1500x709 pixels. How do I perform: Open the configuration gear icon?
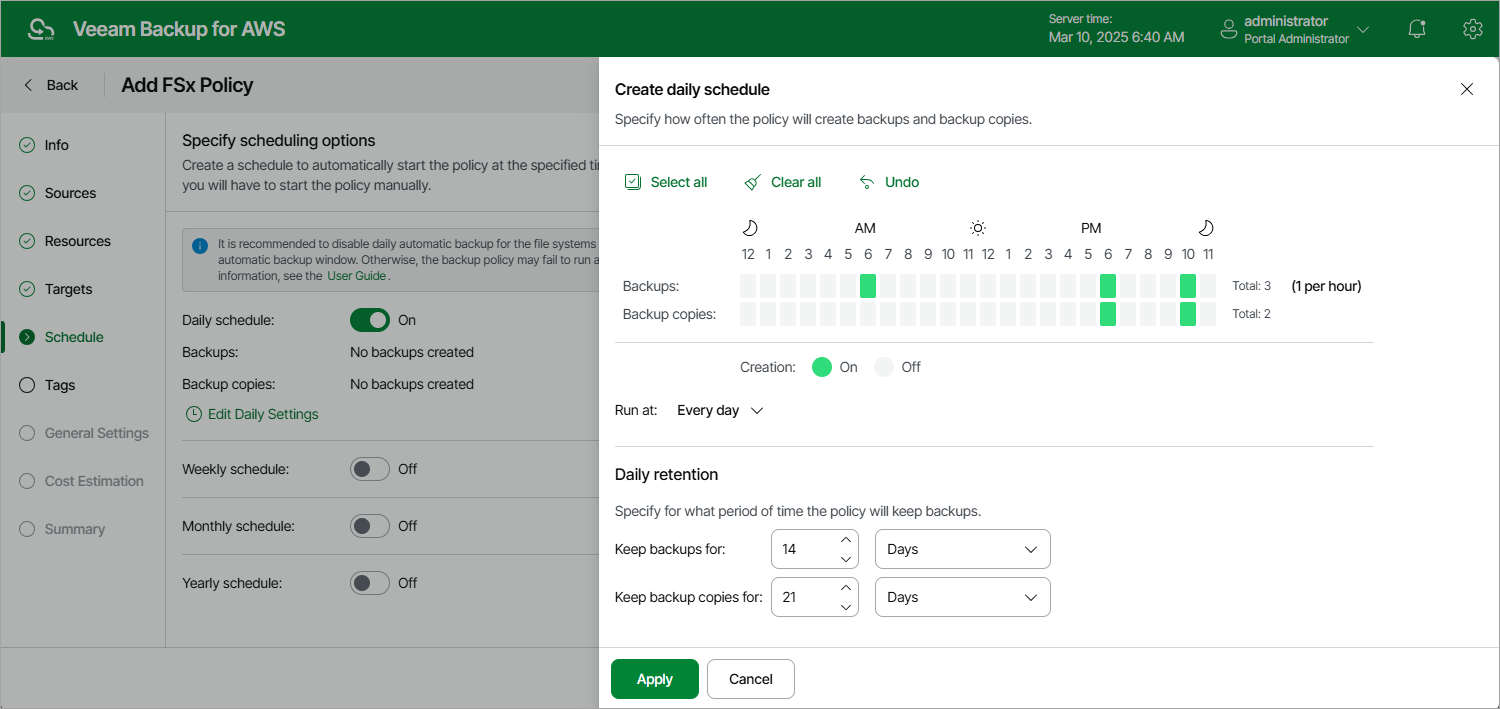(x=1472, y=29)
